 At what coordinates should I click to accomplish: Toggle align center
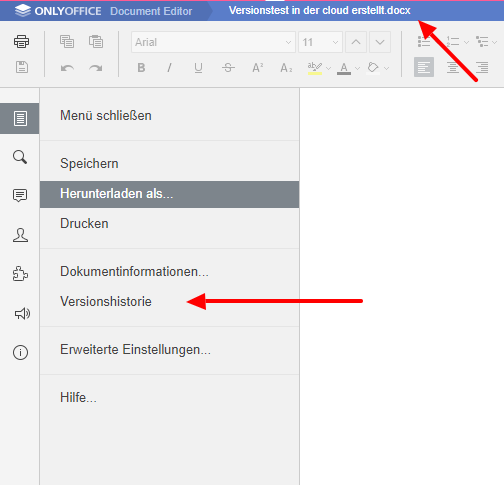coord(453,67)
